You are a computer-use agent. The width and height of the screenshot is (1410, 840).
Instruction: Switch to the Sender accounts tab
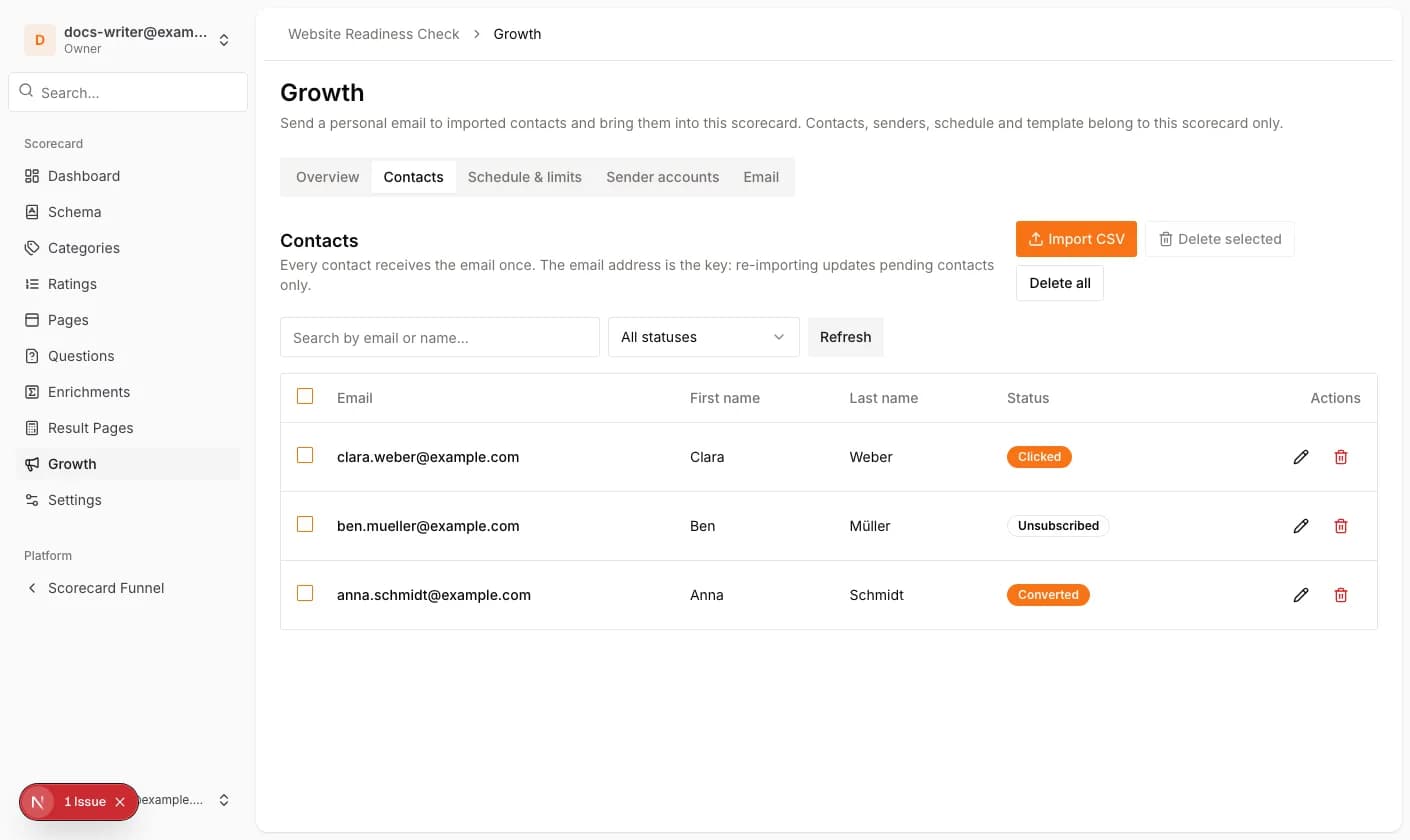[x=663, y=177]
